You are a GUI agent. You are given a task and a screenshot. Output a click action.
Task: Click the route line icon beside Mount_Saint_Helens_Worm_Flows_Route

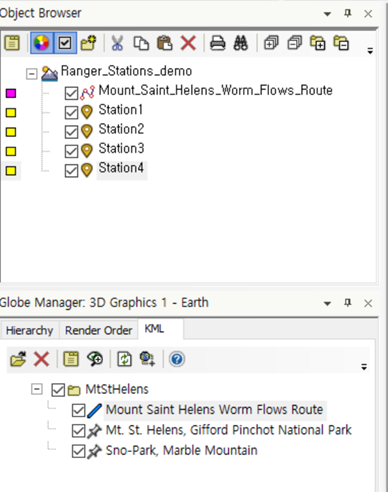[88, 93]
